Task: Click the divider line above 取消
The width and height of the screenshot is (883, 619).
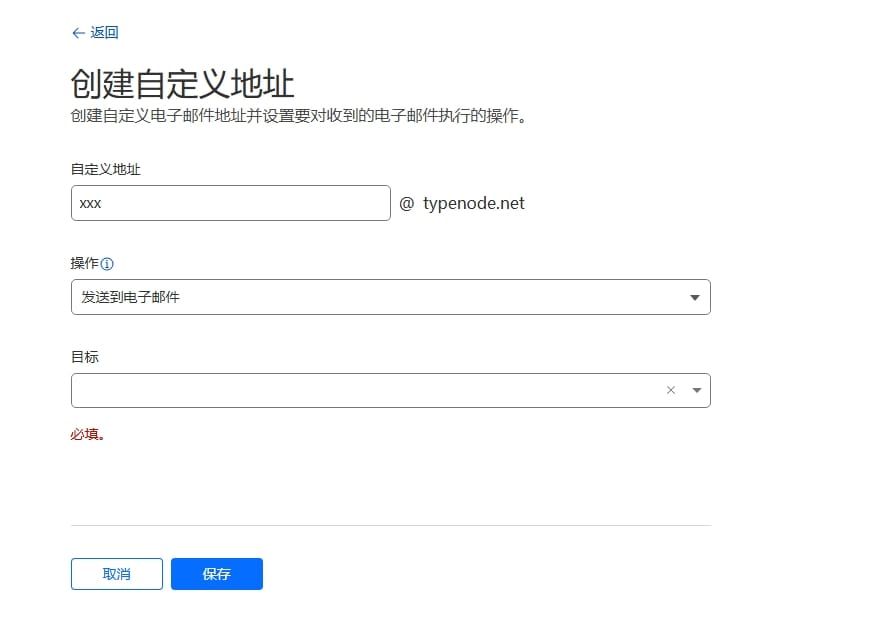Action: pos(390,525)
